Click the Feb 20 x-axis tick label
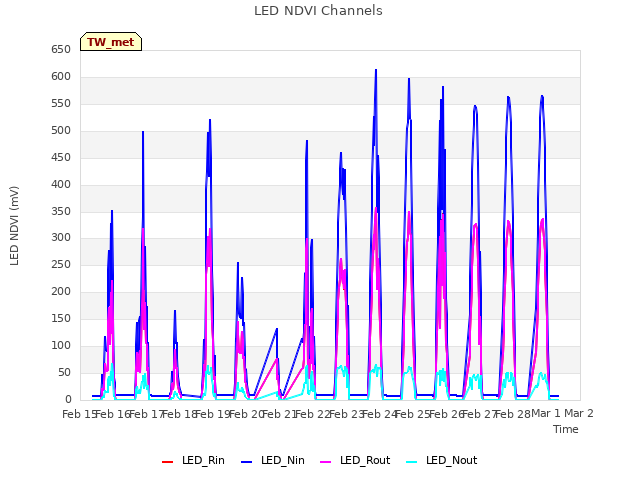Screen dimensions: 640x480 click(246, 414)
